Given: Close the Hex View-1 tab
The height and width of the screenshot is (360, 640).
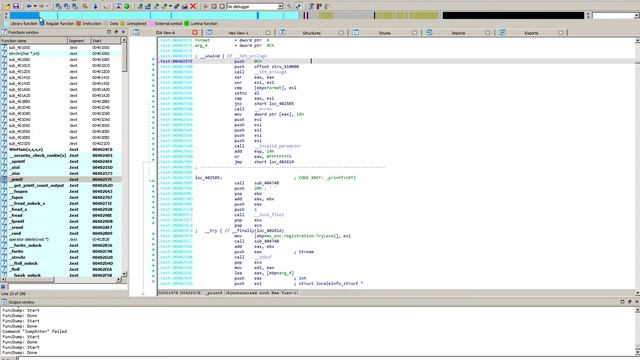Looking at the screenshot, I should coord(268,33).
